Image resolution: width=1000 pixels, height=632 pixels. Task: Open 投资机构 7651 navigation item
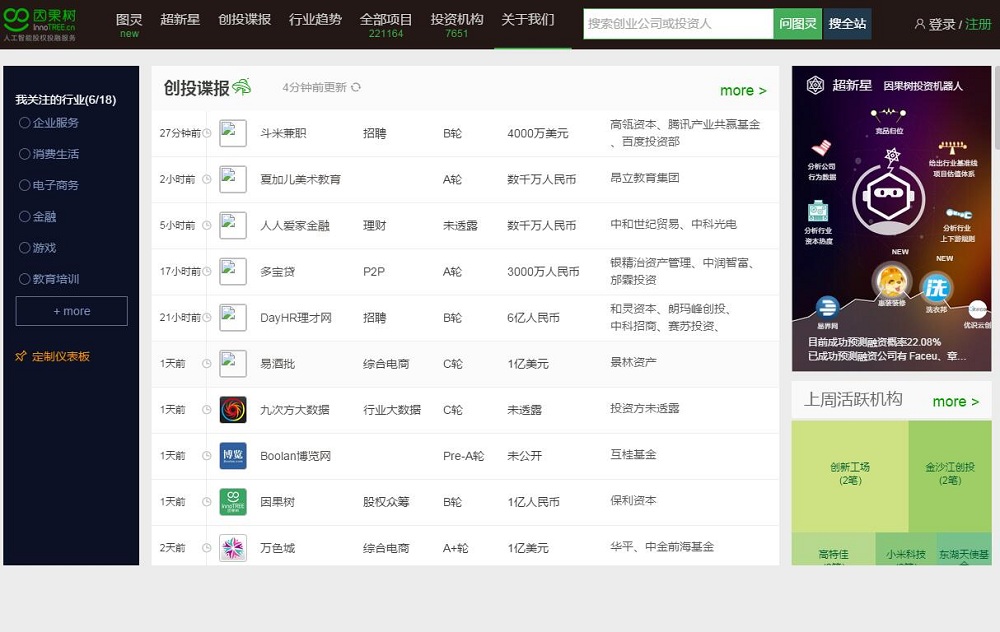click(x=457, y=25)
